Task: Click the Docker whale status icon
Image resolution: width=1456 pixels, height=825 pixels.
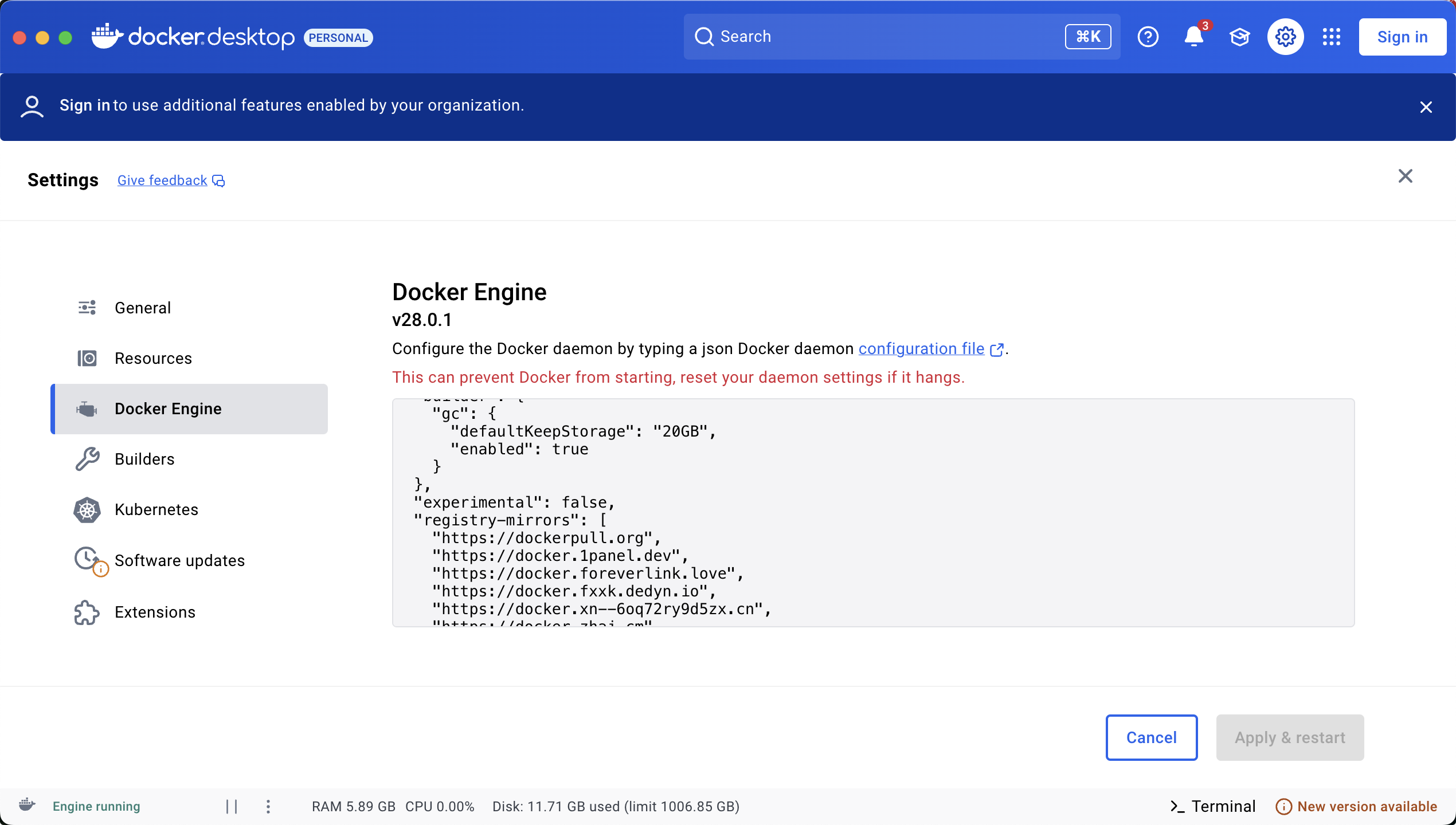Action: point(27,805)
